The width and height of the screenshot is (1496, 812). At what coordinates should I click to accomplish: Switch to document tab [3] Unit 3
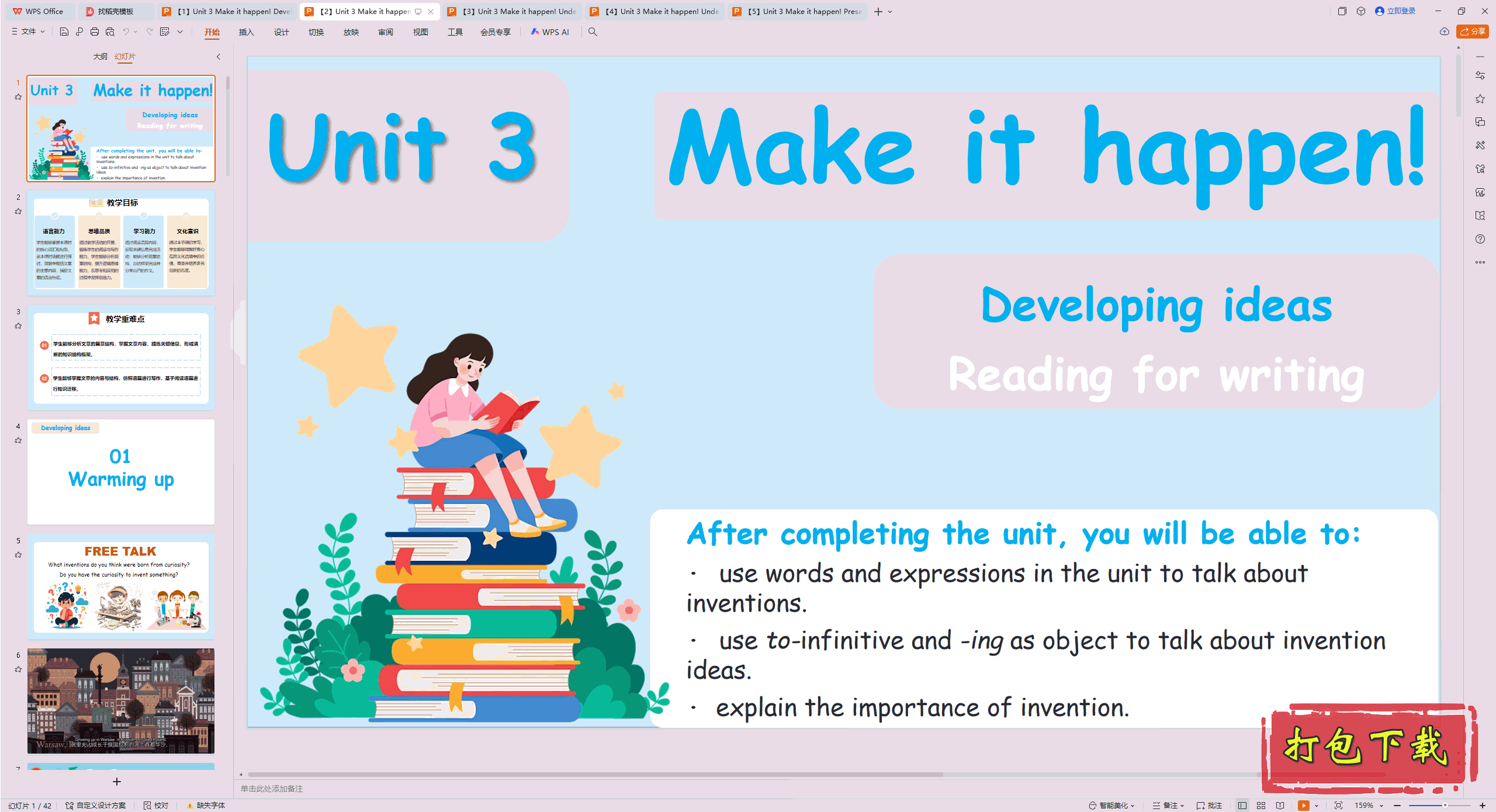click(x=512, y=11)
